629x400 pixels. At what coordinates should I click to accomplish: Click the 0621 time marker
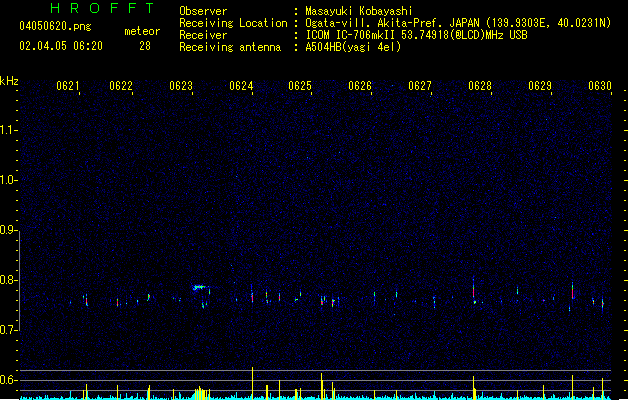[67, 86]
